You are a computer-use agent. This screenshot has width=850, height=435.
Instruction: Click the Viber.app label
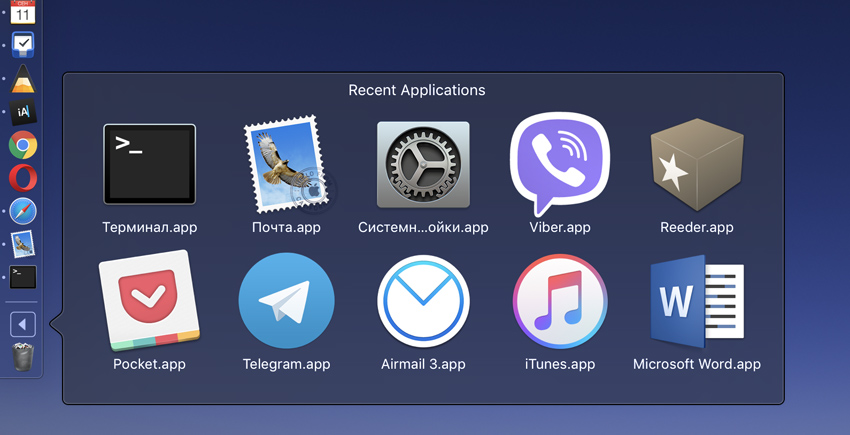(560, 227)
